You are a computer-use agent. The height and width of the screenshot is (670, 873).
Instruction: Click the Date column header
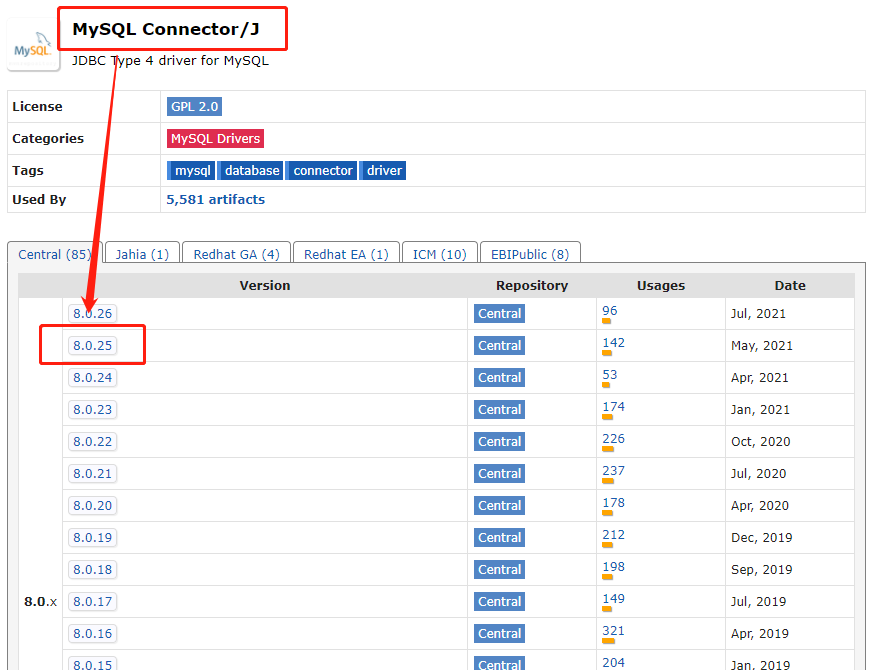(x=790, y=286)
